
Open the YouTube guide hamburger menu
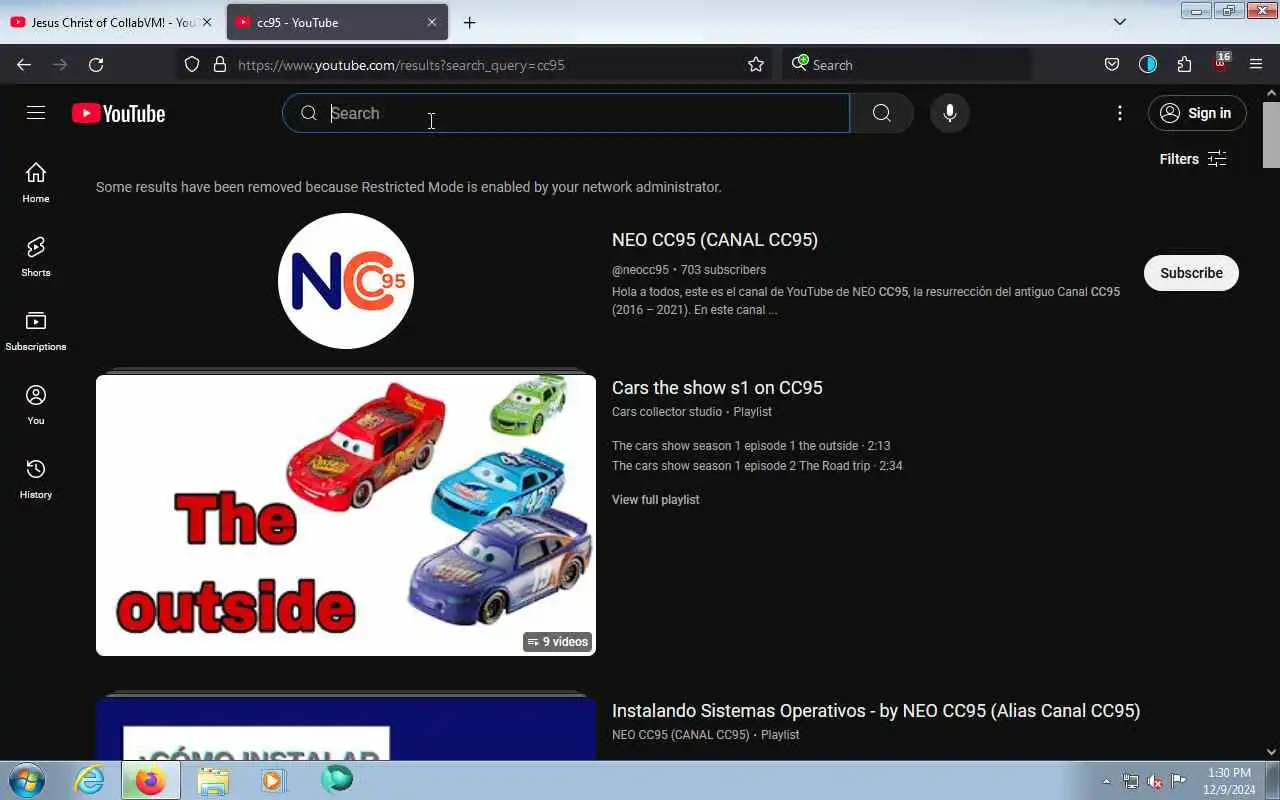click(36, 113)
